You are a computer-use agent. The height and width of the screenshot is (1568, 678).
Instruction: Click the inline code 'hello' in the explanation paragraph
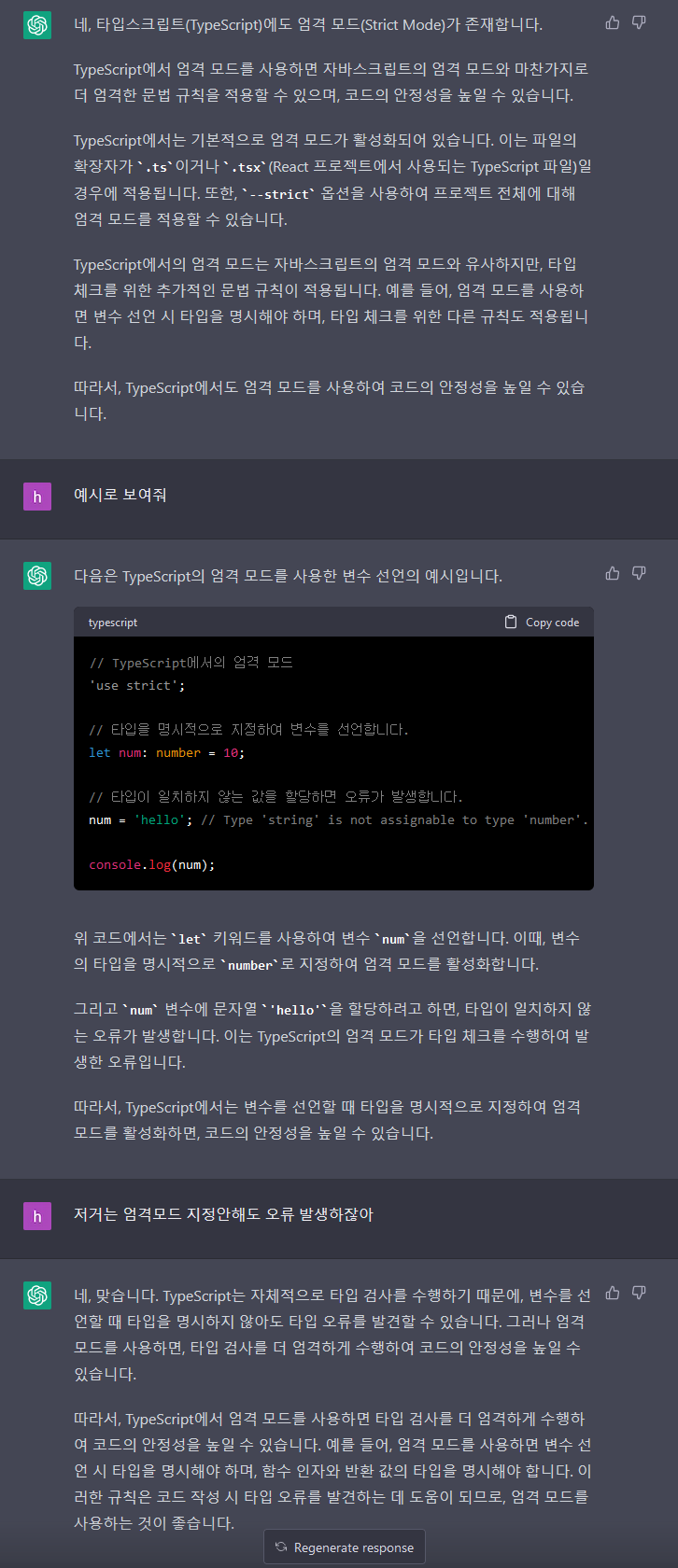point(295,1010)
